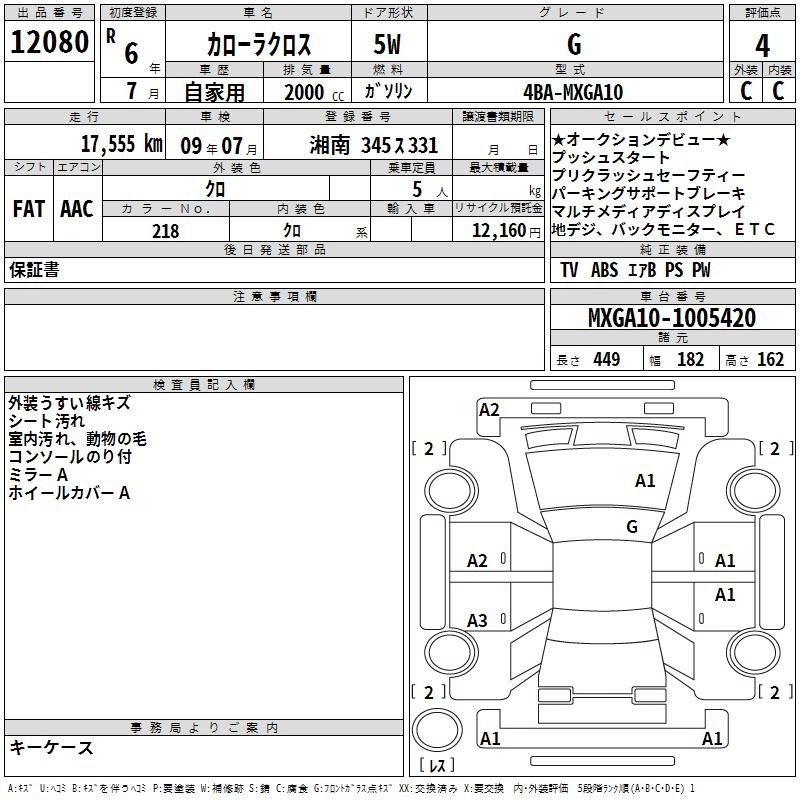Click the A1 marker on the hood
800x800 pixels.
pos(645,481)
